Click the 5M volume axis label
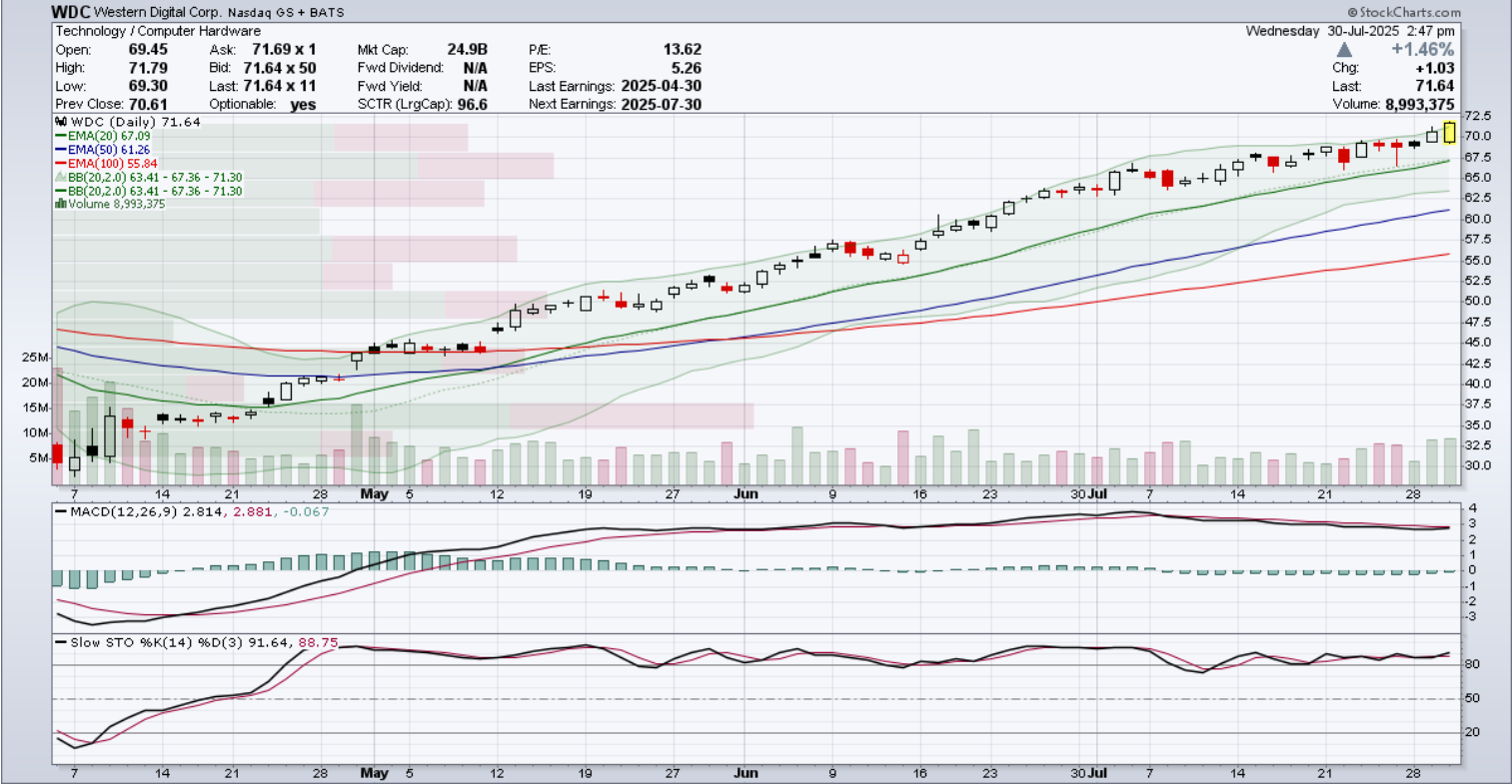 [39, 458]
